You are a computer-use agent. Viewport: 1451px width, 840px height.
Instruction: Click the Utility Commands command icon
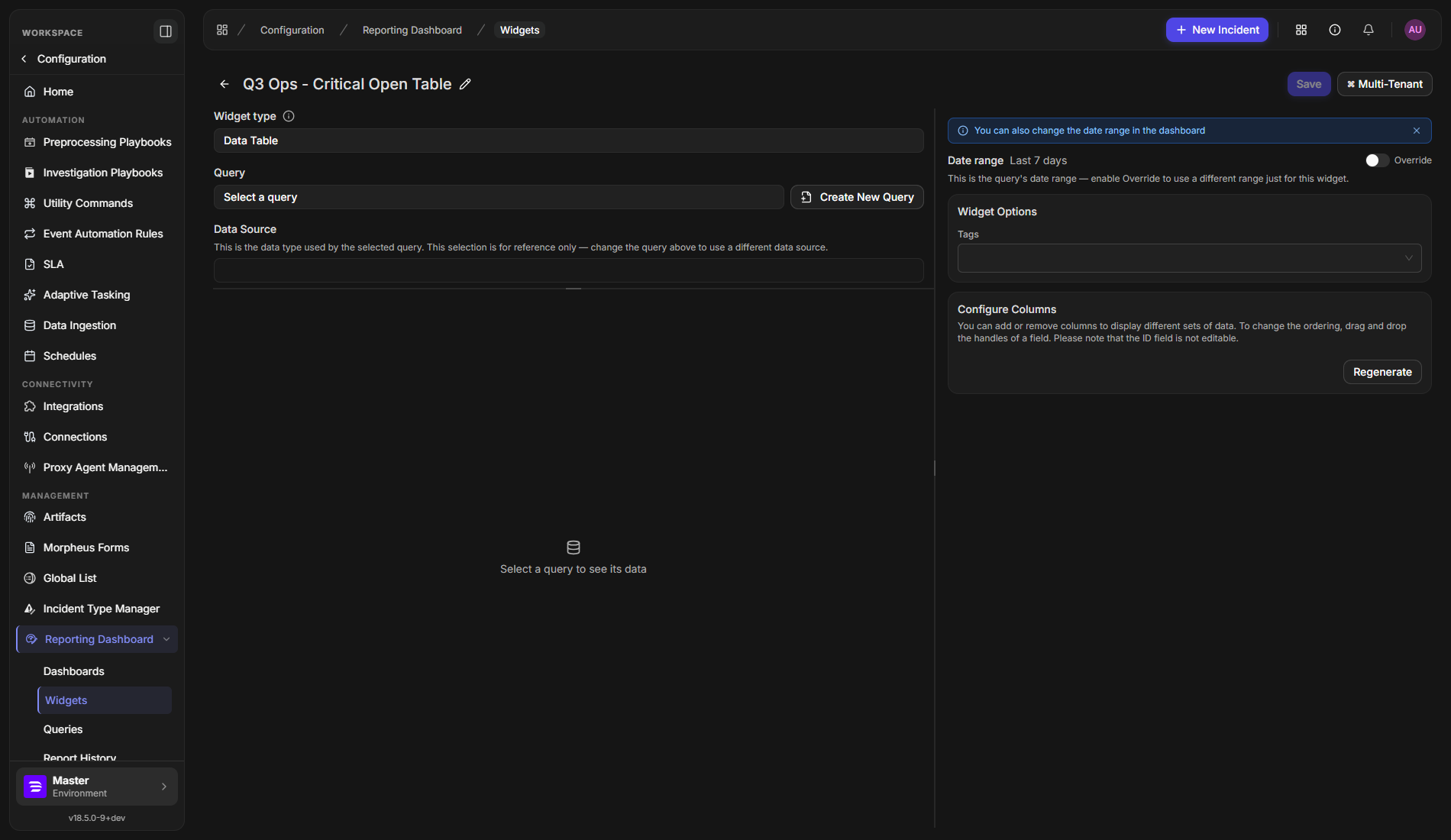(x=30, y=203)
